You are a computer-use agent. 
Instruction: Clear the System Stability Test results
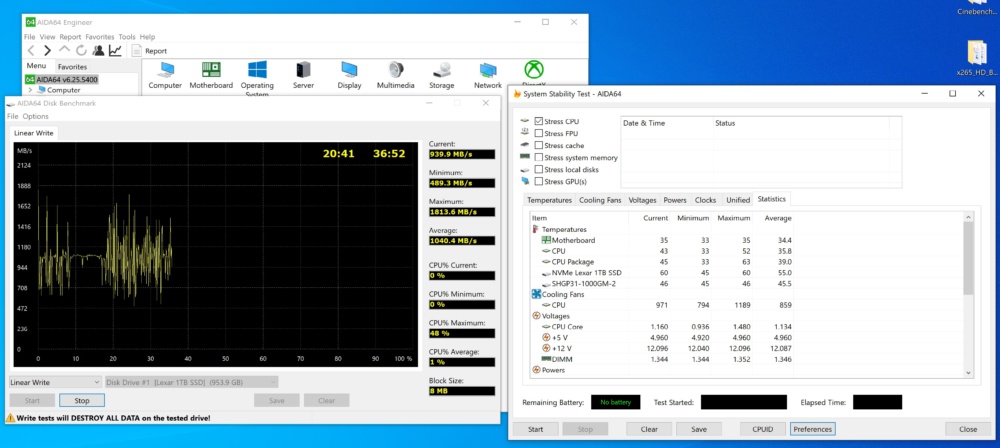click(649, 429)
